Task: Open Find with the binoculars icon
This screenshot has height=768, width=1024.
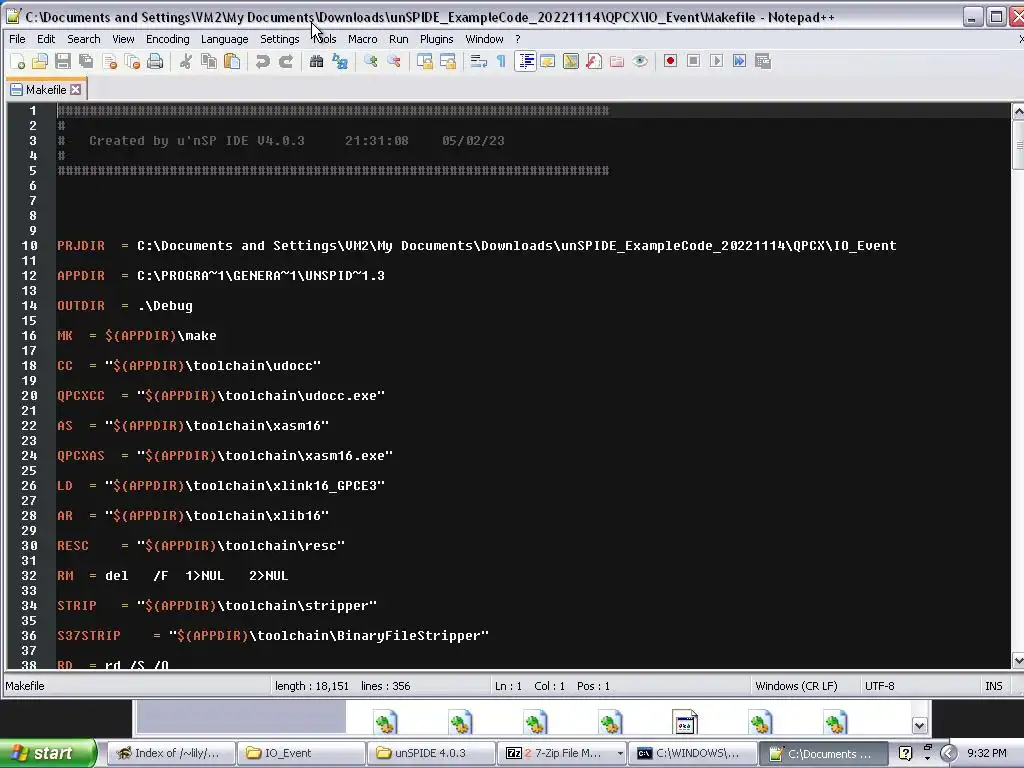Action: (x=317, y=61)
